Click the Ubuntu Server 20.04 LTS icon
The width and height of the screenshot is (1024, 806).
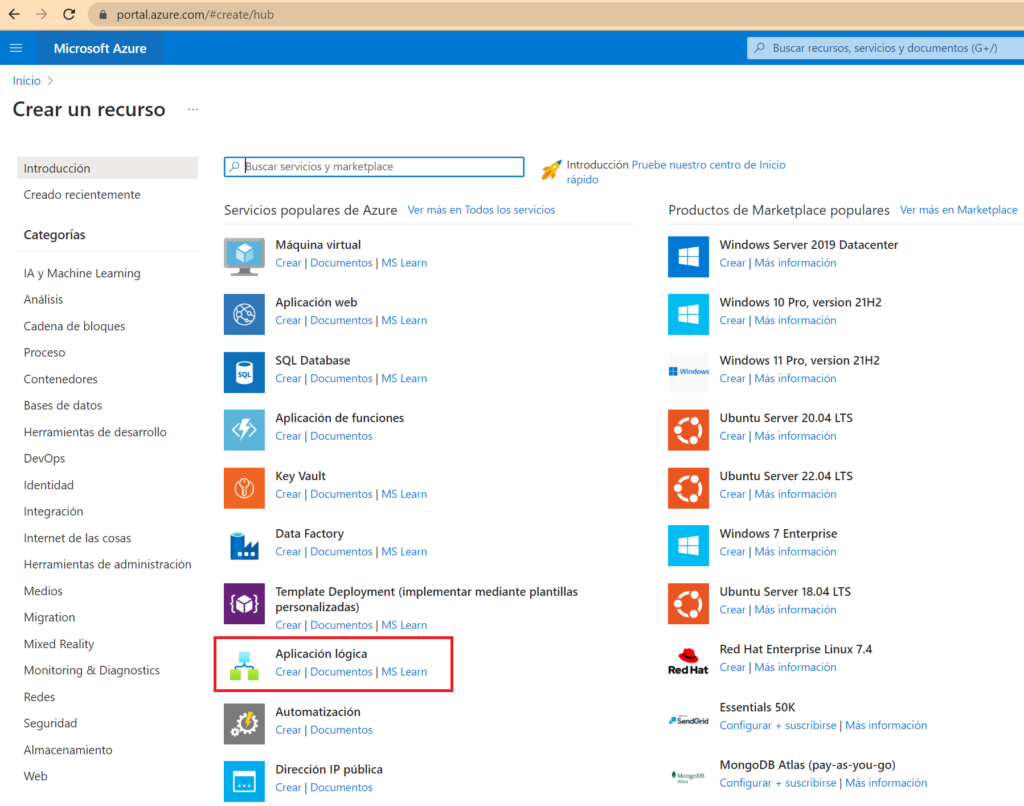(x=688, y=430)
